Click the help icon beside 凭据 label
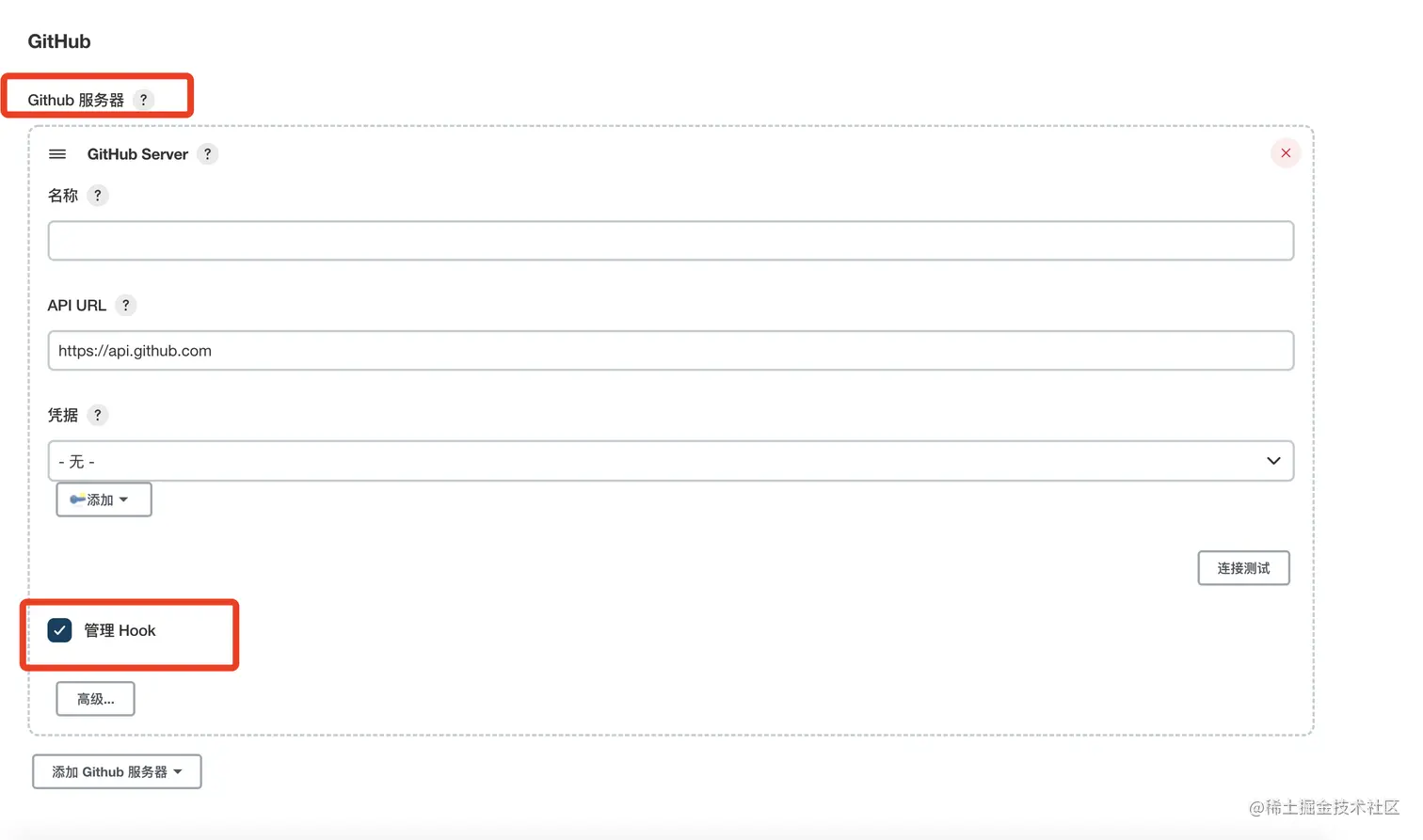Viewport: 1423px width, 840px height. tap(97, 415)
